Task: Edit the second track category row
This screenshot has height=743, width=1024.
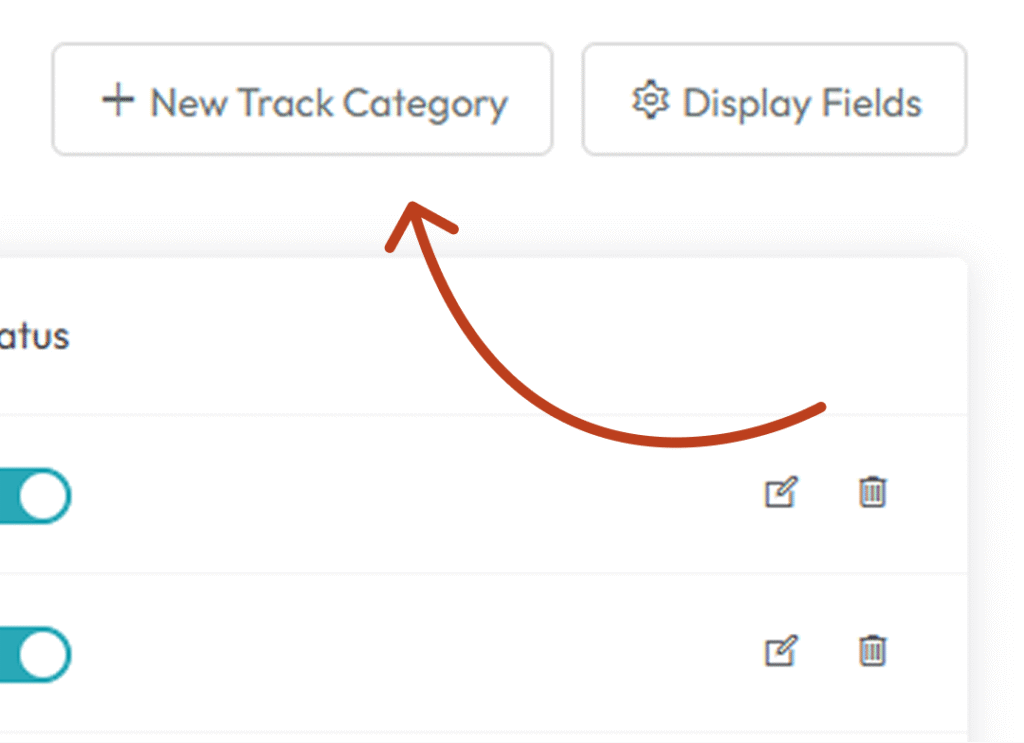Action: [781, 651]
